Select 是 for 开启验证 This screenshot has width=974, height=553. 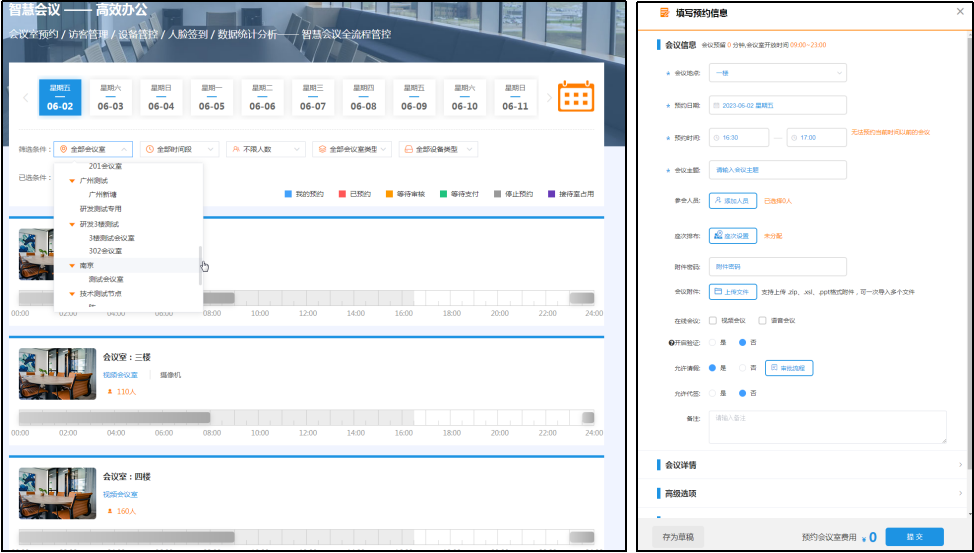[712, 342]
